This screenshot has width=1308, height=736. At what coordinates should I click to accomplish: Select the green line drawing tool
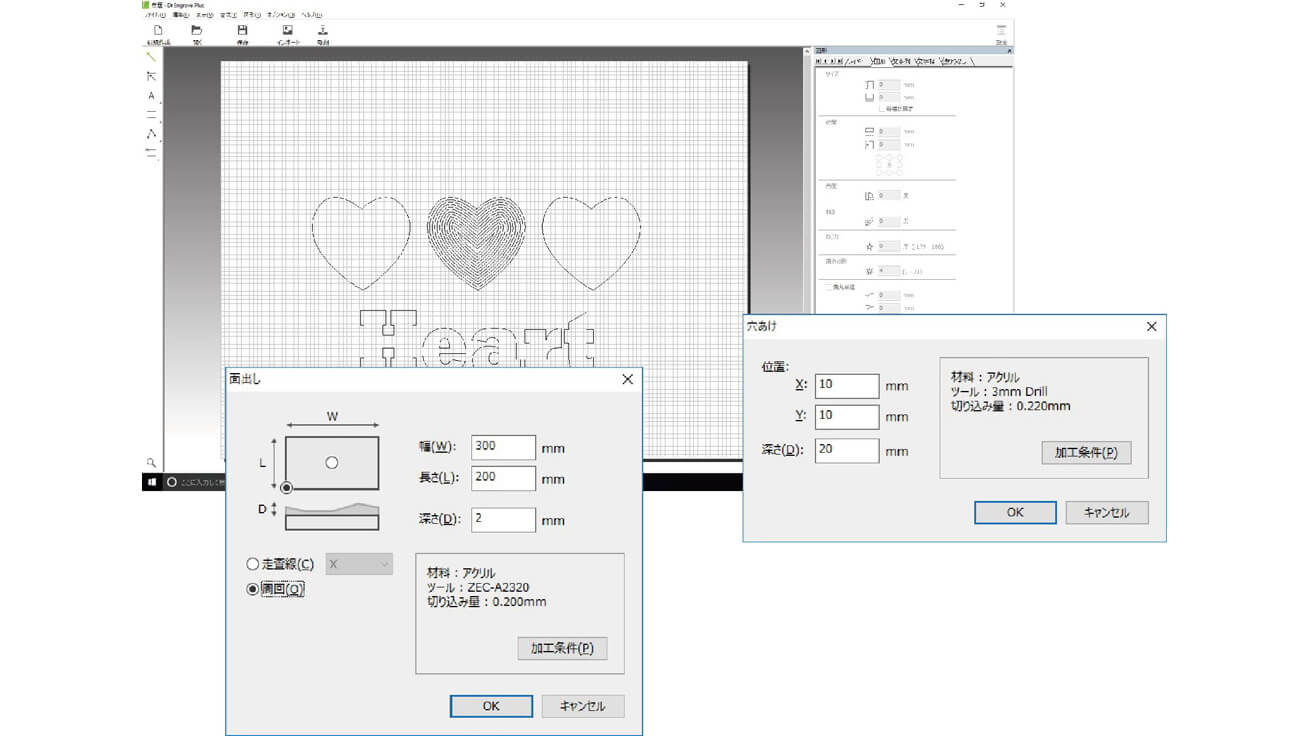[x=151, y=57]
